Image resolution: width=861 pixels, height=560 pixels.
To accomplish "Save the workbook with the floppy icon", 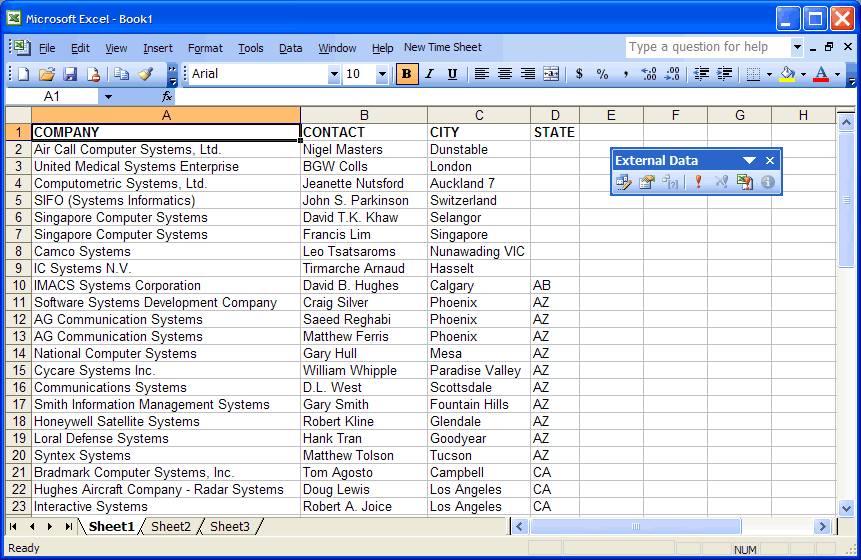I will (70, 74).
